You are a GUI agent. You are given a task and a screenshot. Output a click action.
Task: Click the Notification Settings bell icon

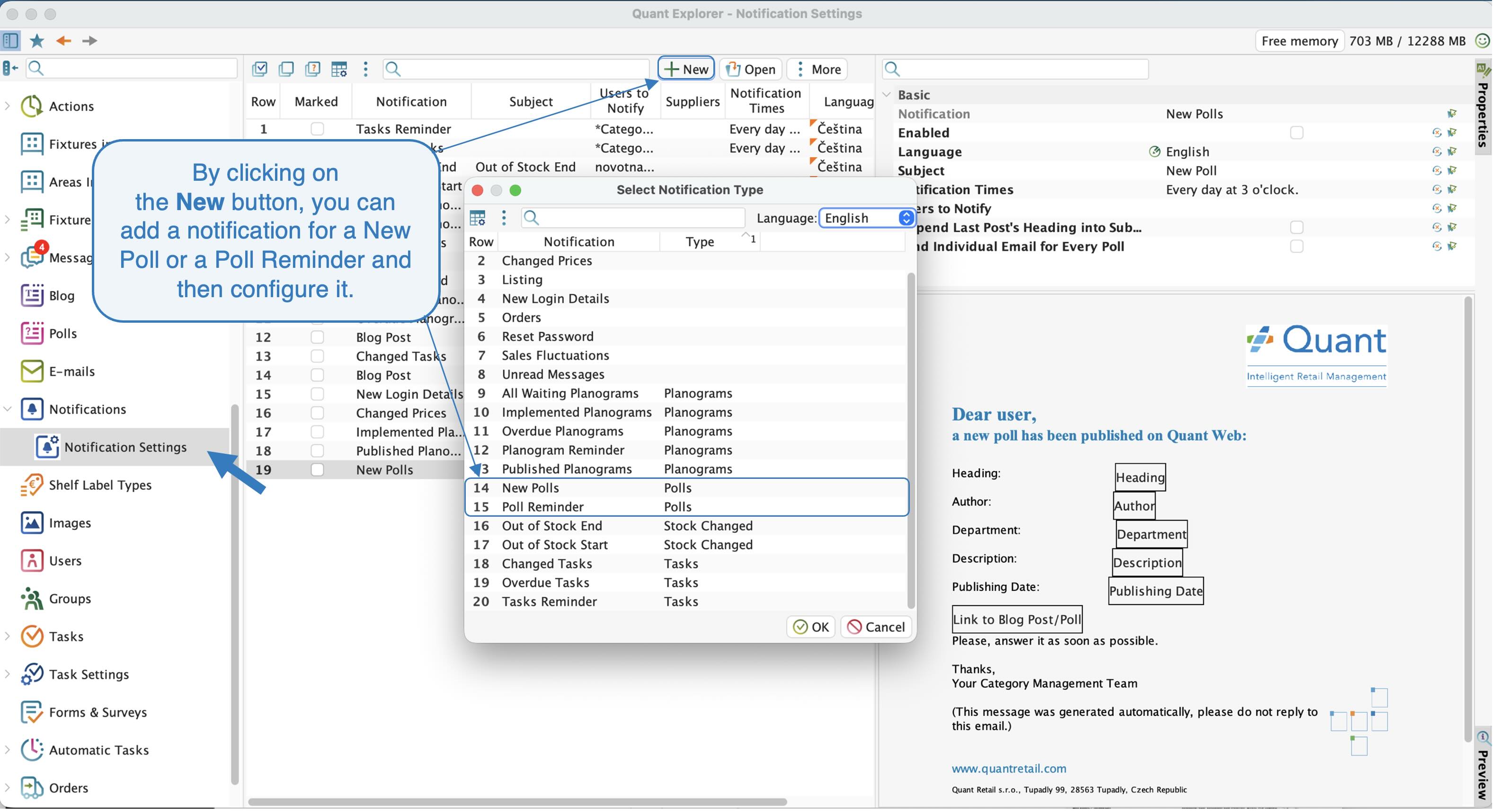coord(47,447)
